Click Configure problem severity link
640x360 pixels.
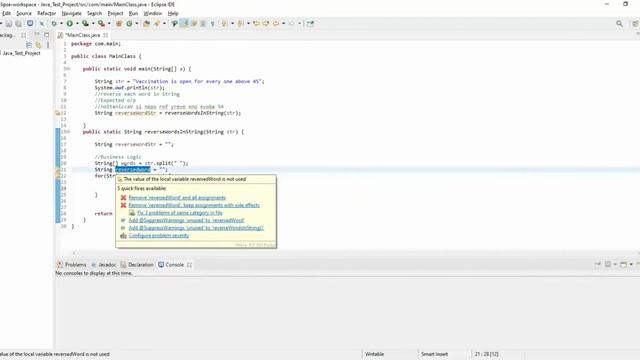point(159,236)
